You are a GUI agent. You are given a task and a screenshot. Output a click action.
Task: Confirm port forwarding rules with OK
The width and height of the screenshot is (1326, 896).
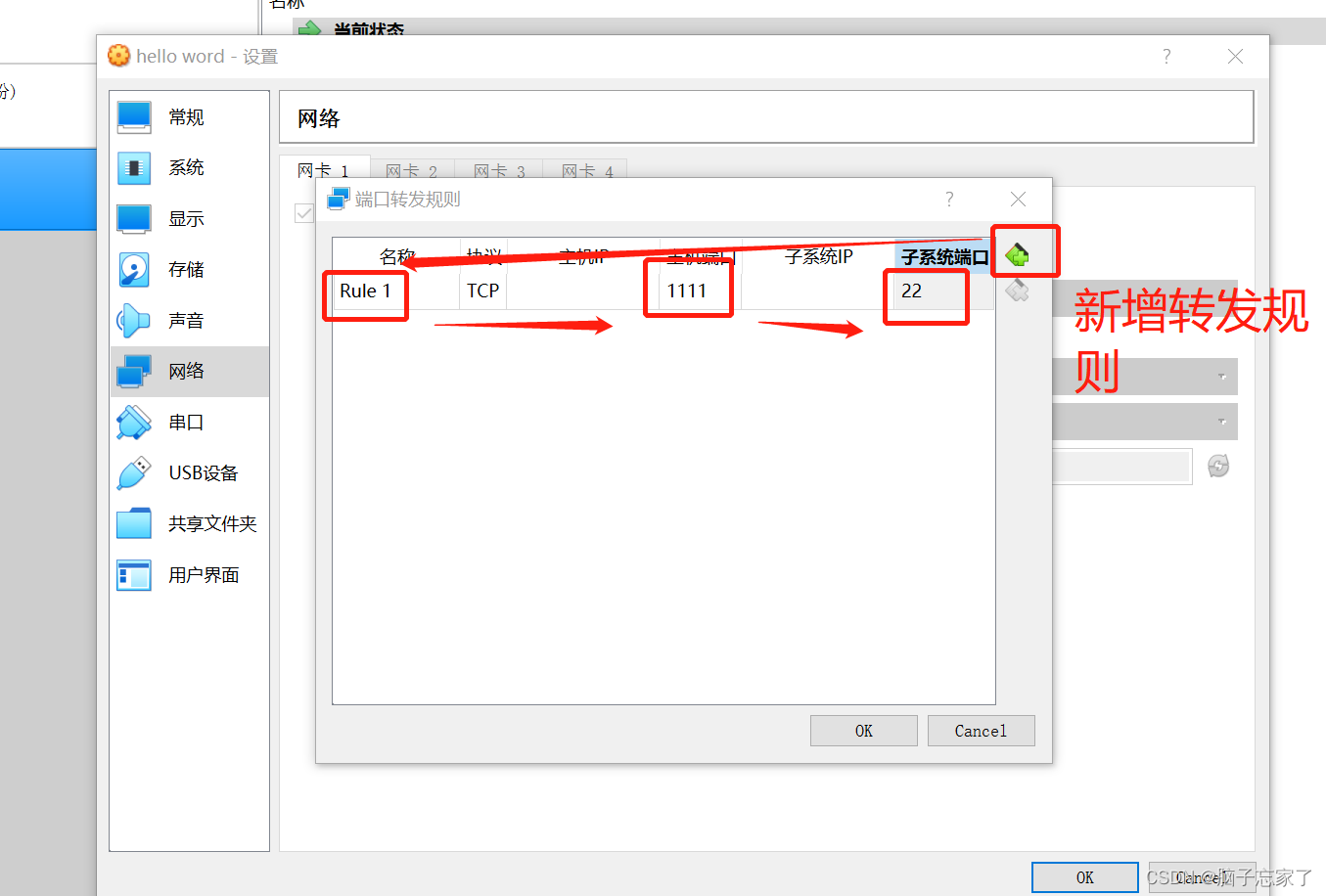click(863, 730)
